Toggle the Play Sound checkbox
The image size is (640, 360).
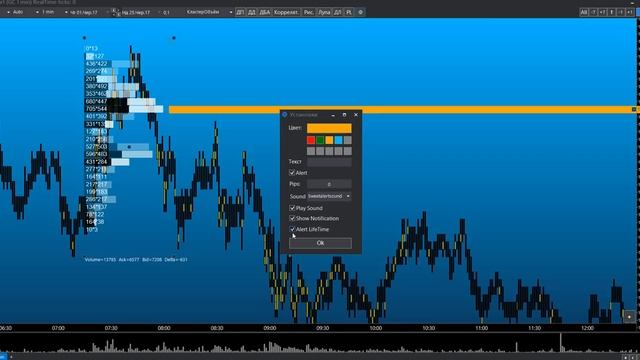tap(292, 208)
